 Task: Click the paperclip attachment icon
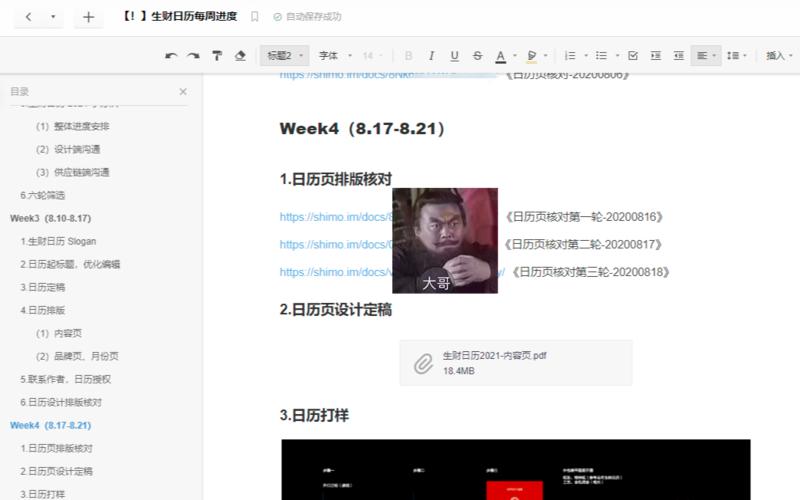(423, 363)
